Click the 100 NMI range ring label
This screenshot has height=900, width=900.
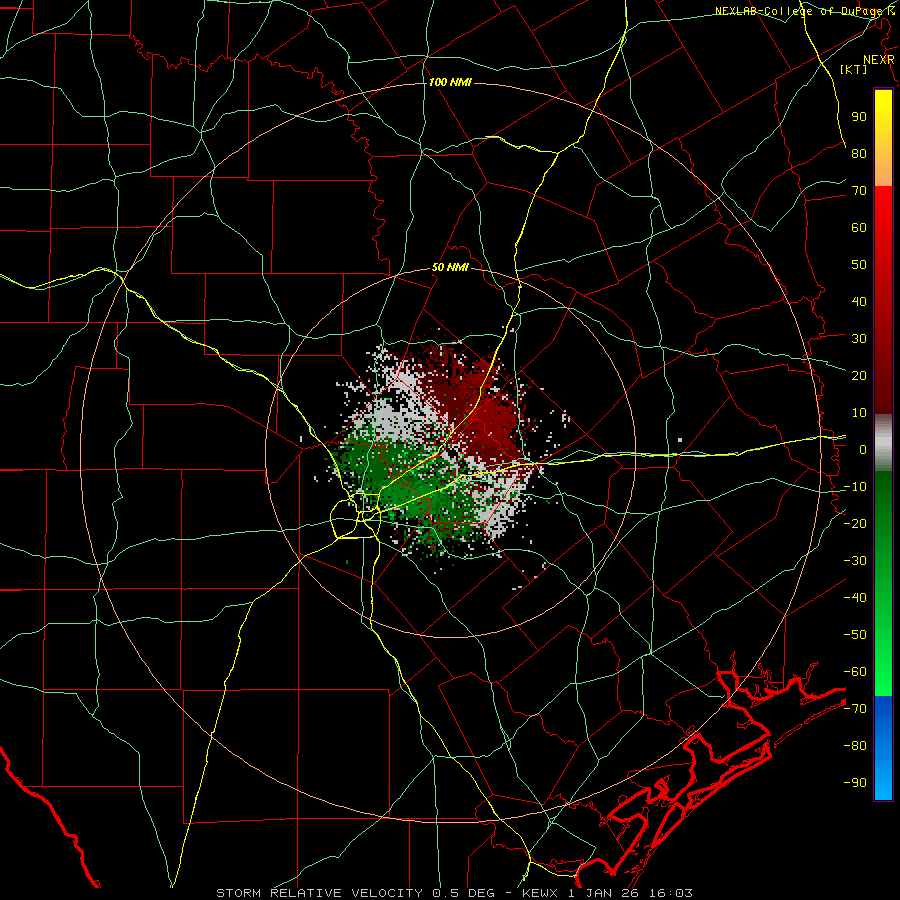tap(450, 83)
